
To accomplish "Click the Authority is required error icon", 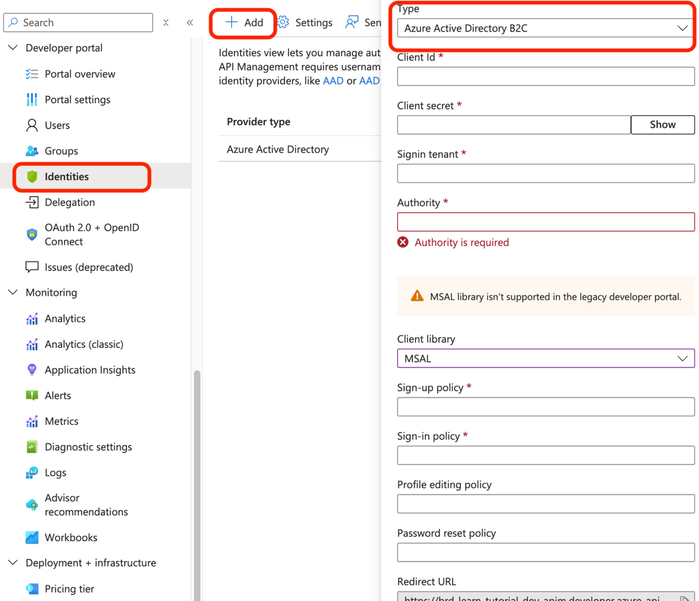I will (403, 242).
